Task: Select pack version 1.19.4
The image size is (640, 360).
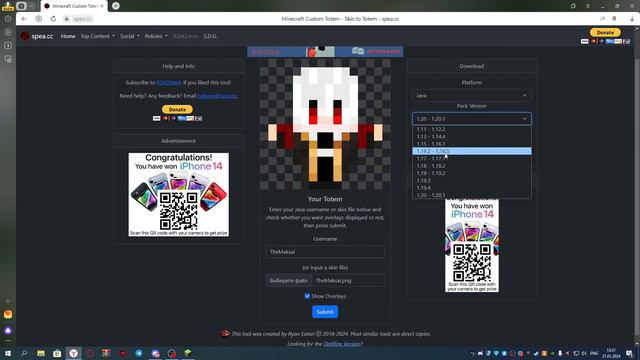Action: [x=472, y=188]
